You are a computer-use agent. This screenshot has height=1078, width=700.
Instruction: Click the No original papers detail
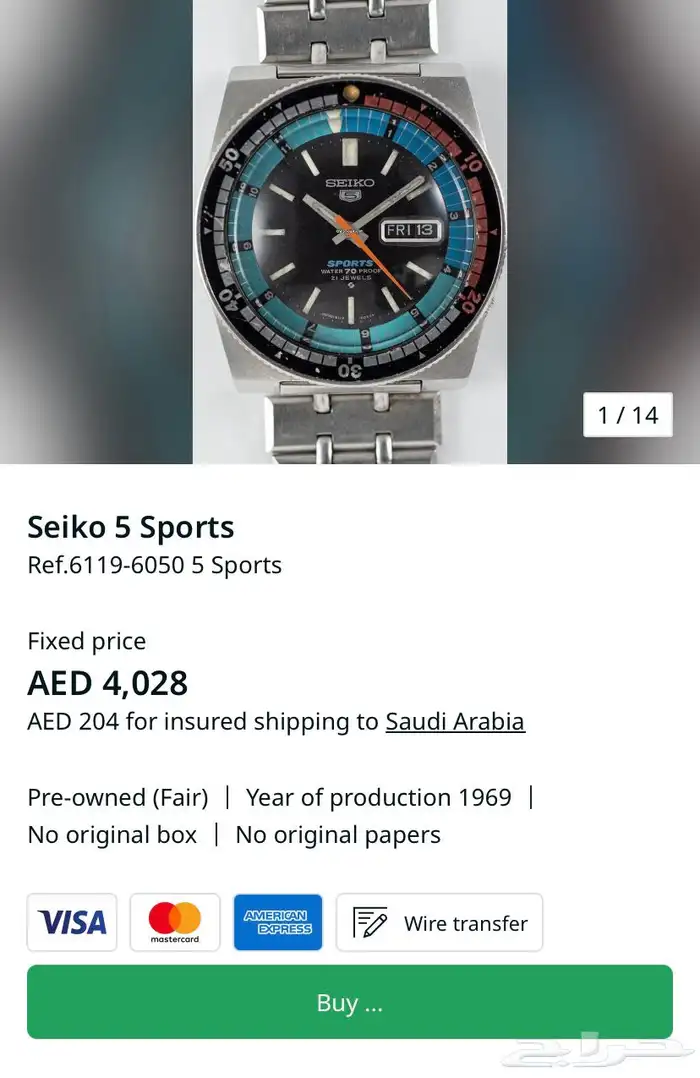tap(338, 835)
